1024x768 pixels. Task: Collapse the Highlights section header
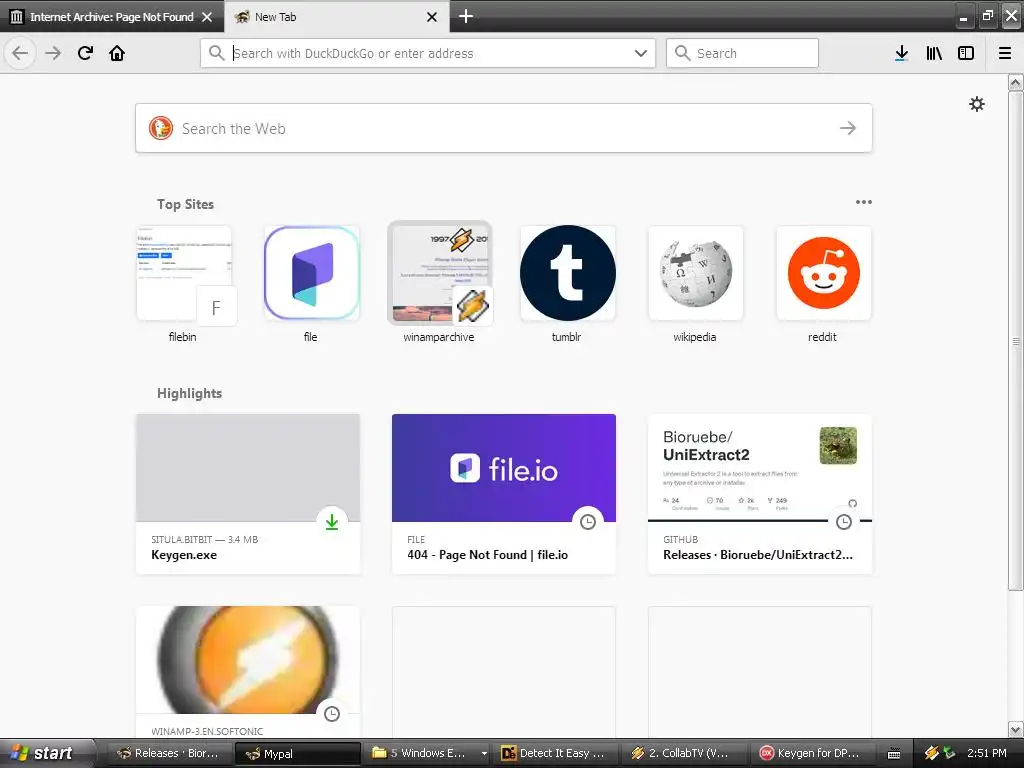(x=189, y=393)
